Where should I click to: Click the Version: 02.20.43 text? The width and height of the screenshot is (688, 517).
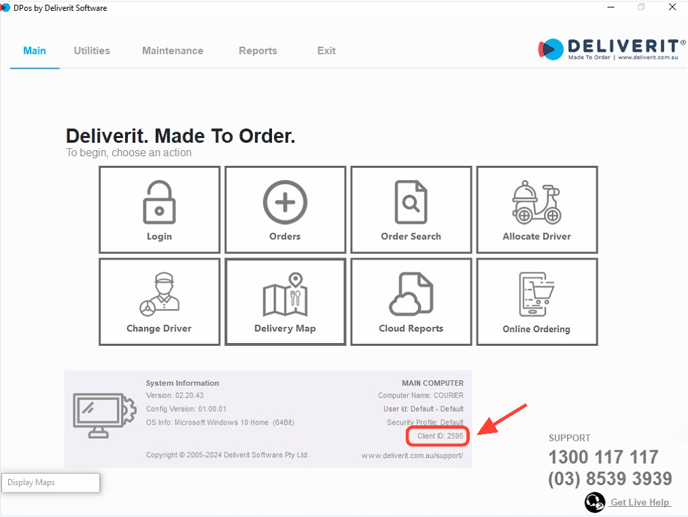point(175,395)
